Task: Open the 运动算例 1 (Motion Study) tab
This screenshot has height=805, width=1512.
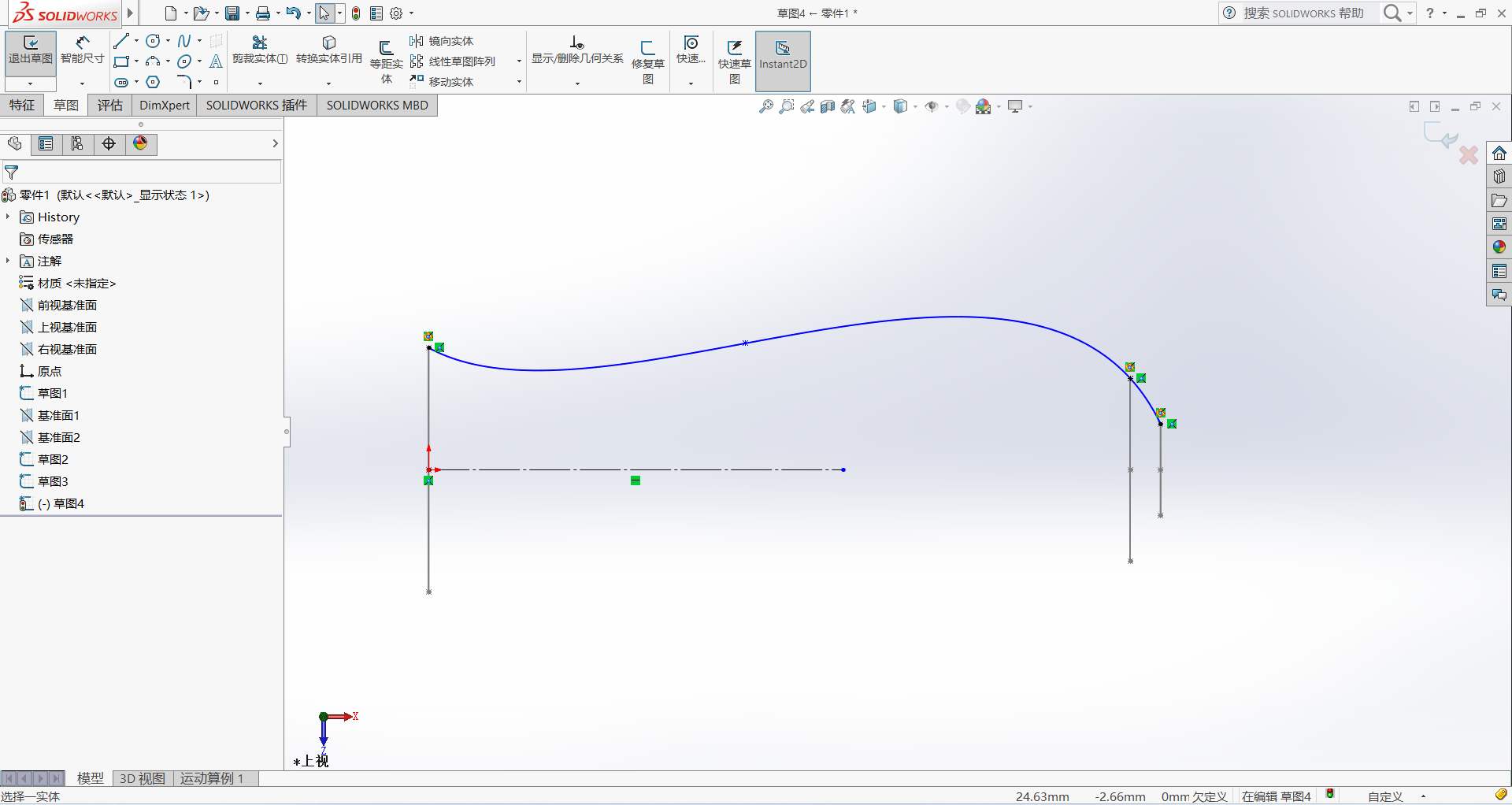Action: click(x=212, y=778)
